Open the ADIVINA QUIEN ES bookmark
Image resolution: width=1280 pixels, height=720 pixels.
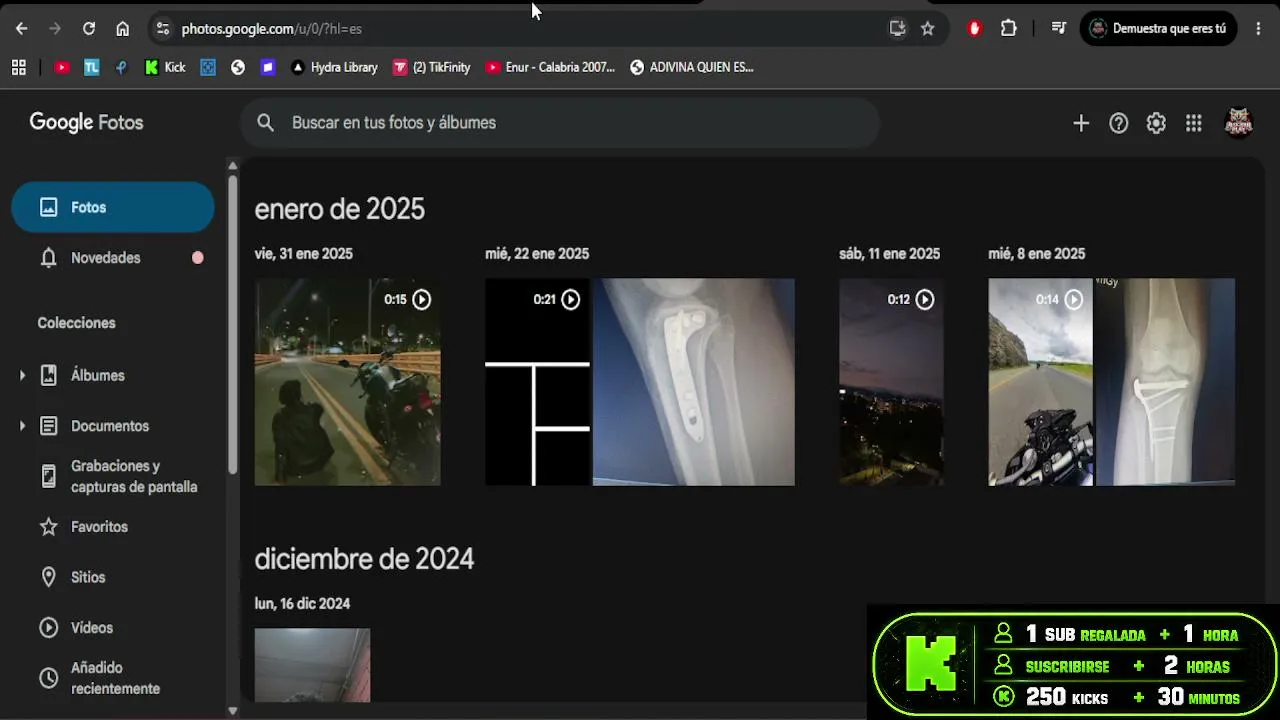[x=691, y=67]
